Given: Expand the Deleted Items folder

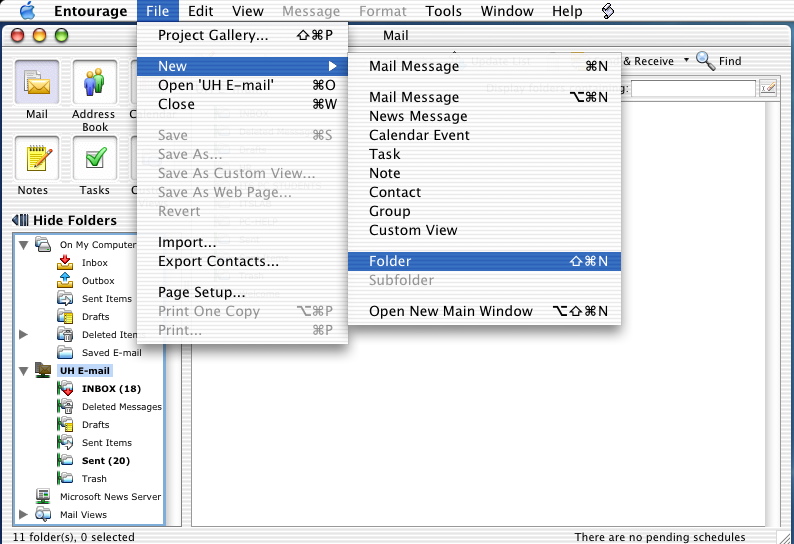Looking at the screenshot, I should [x=23, y=334].
